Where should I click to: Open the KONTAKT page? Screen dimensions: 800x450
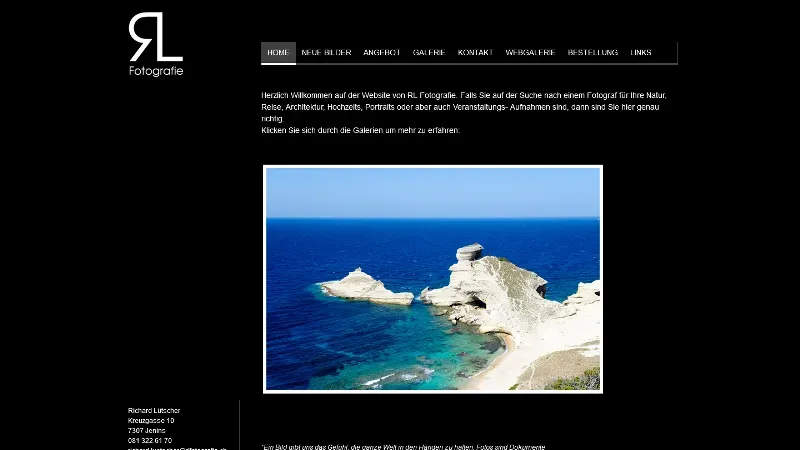(476, 53)
